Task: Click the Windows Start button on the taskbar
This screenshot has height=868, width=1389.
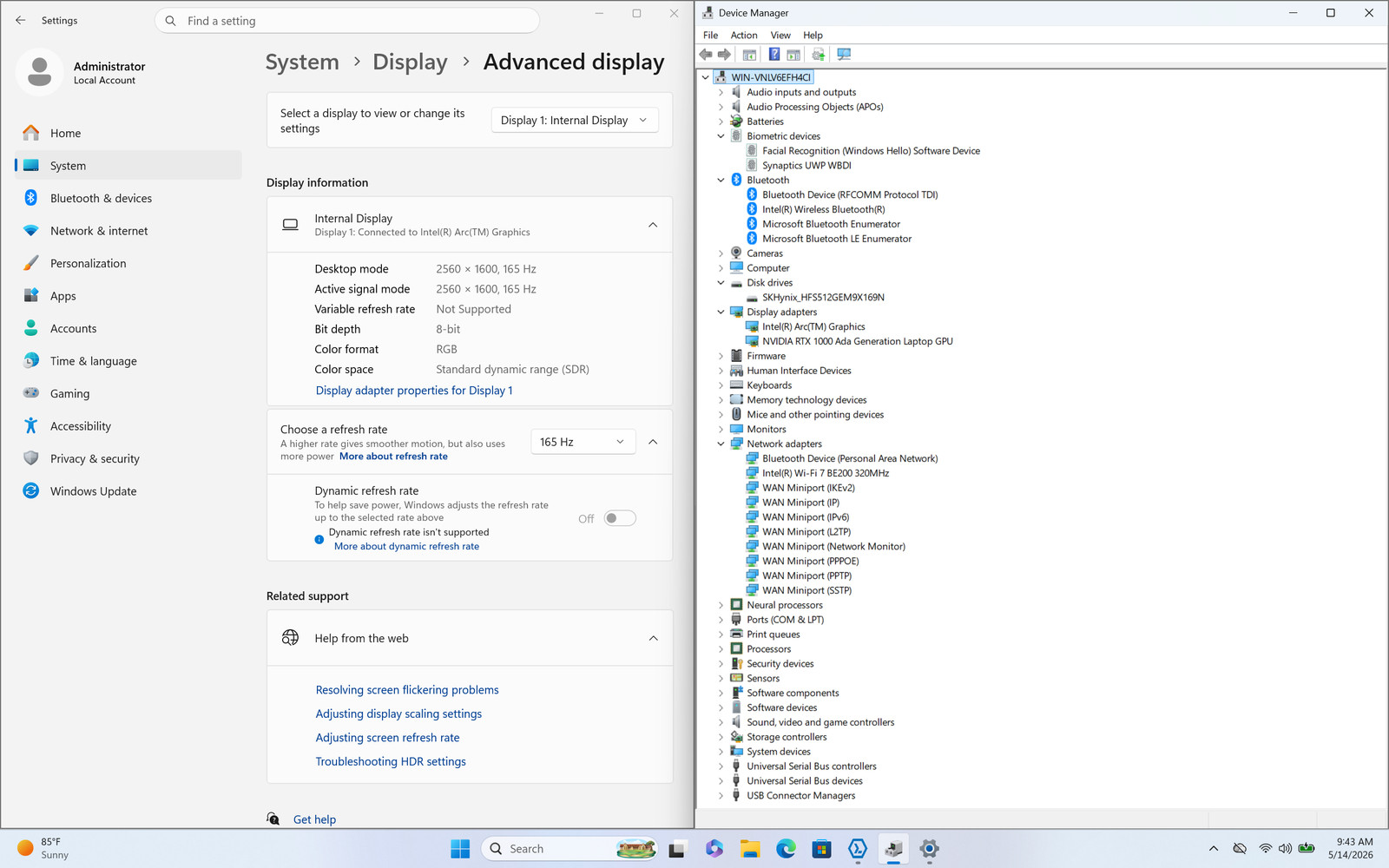Action: (460, 849)
